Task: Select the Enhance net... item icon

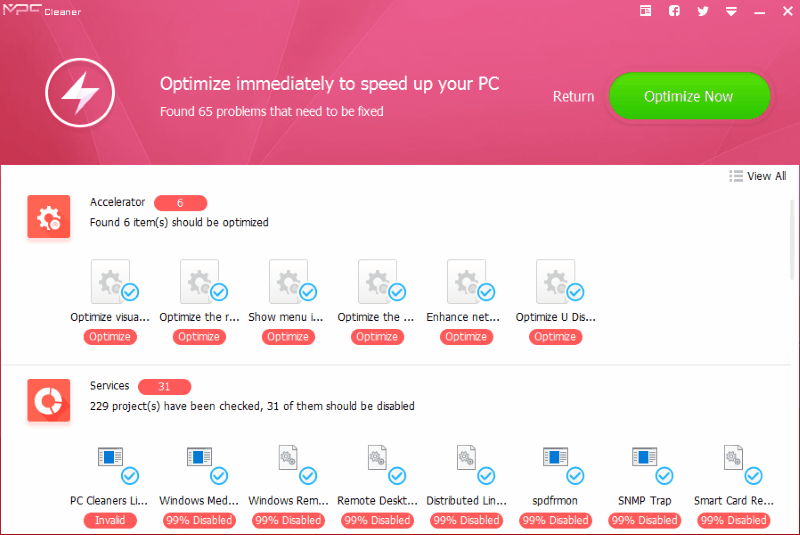Action: [466, 281]
